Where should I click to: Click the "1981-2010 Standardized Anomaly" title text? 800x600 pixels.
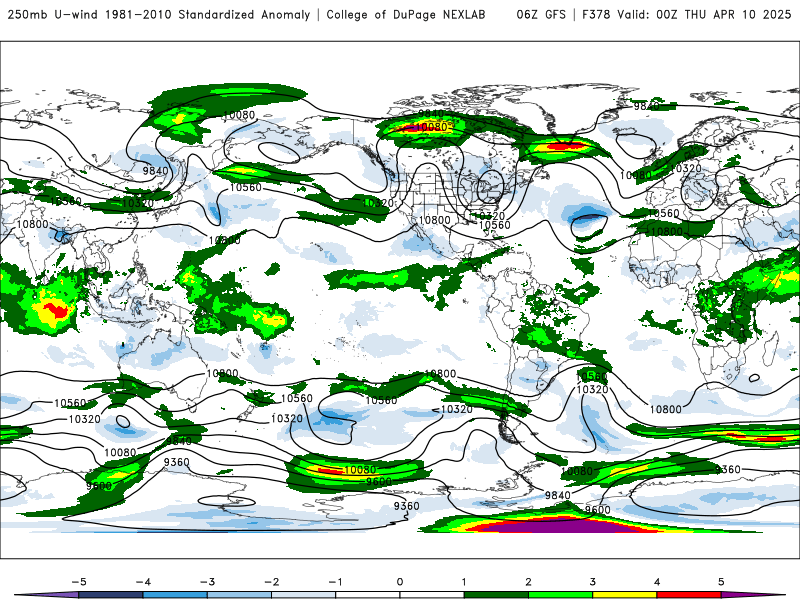click(x=207, y=14)
